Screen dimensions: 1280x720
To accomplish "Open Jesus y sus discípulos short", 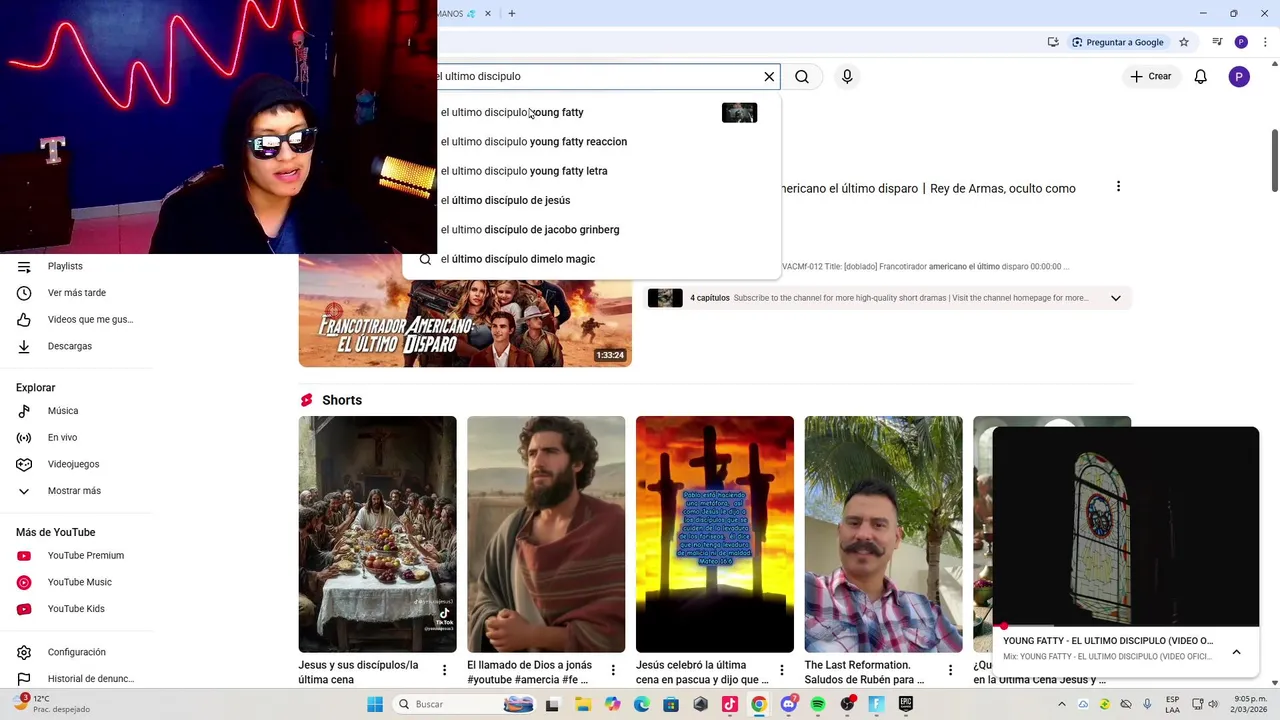I will coord(377,534).
